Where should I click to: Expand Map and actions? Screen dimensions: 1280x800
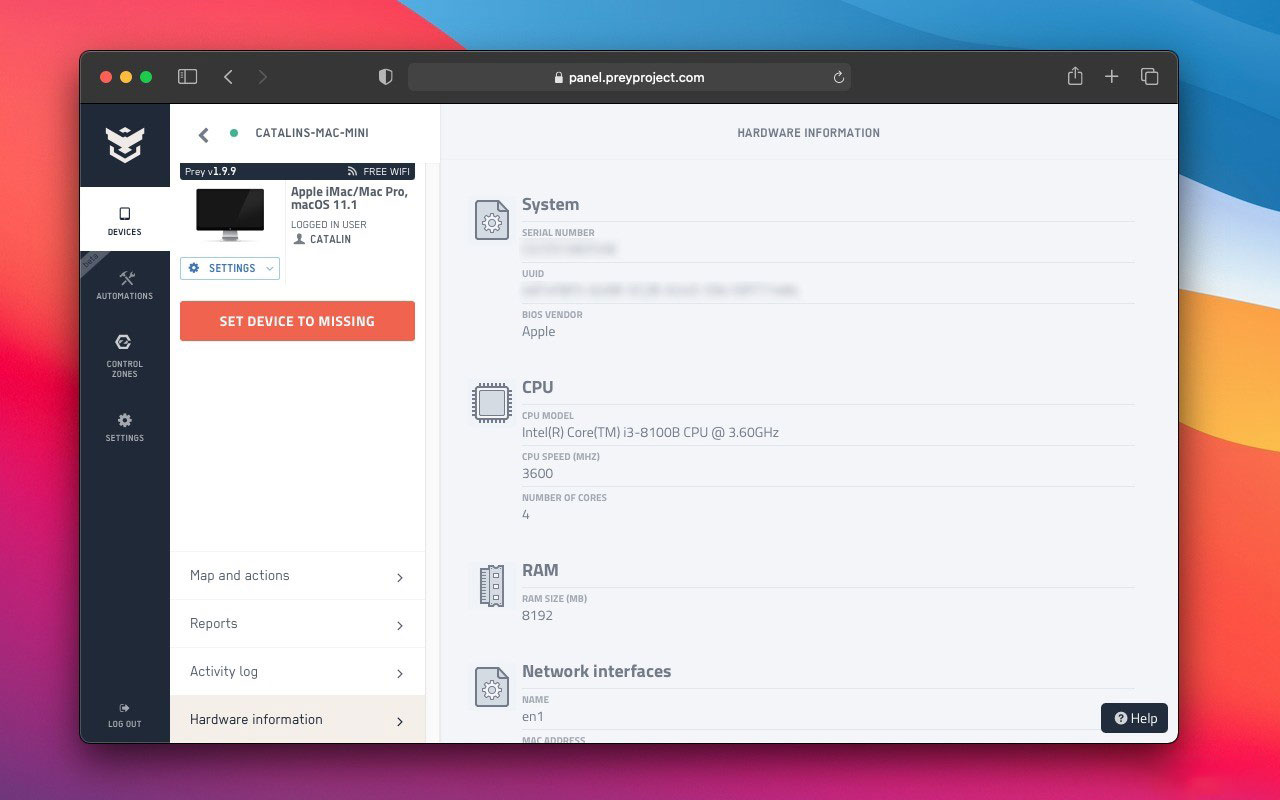pyautogui.click(x=298, y=576)
